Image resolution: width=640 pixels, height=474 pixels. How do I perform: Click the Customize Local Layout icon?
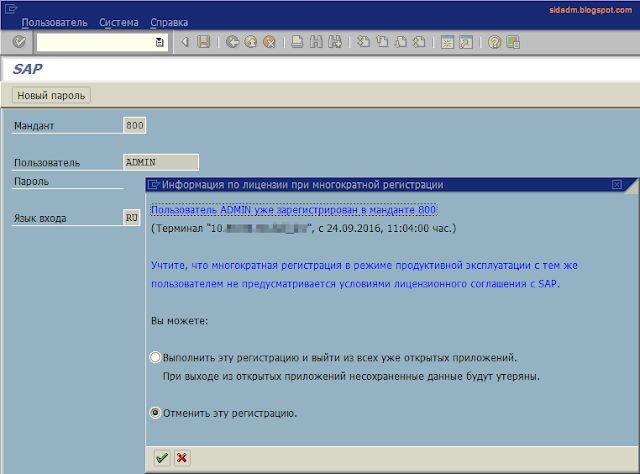pos(513,42)
